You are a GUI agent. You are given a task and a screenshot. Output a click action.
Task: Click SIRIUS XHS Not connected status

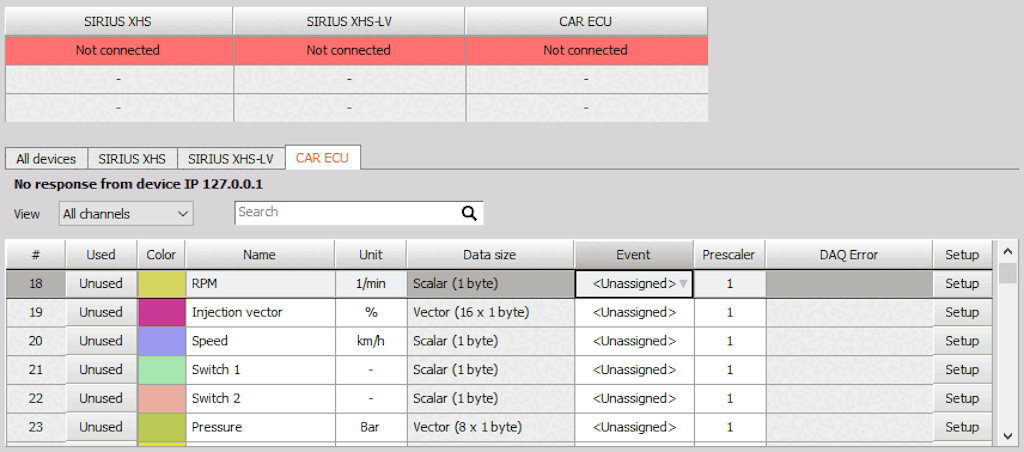point(118,50)
